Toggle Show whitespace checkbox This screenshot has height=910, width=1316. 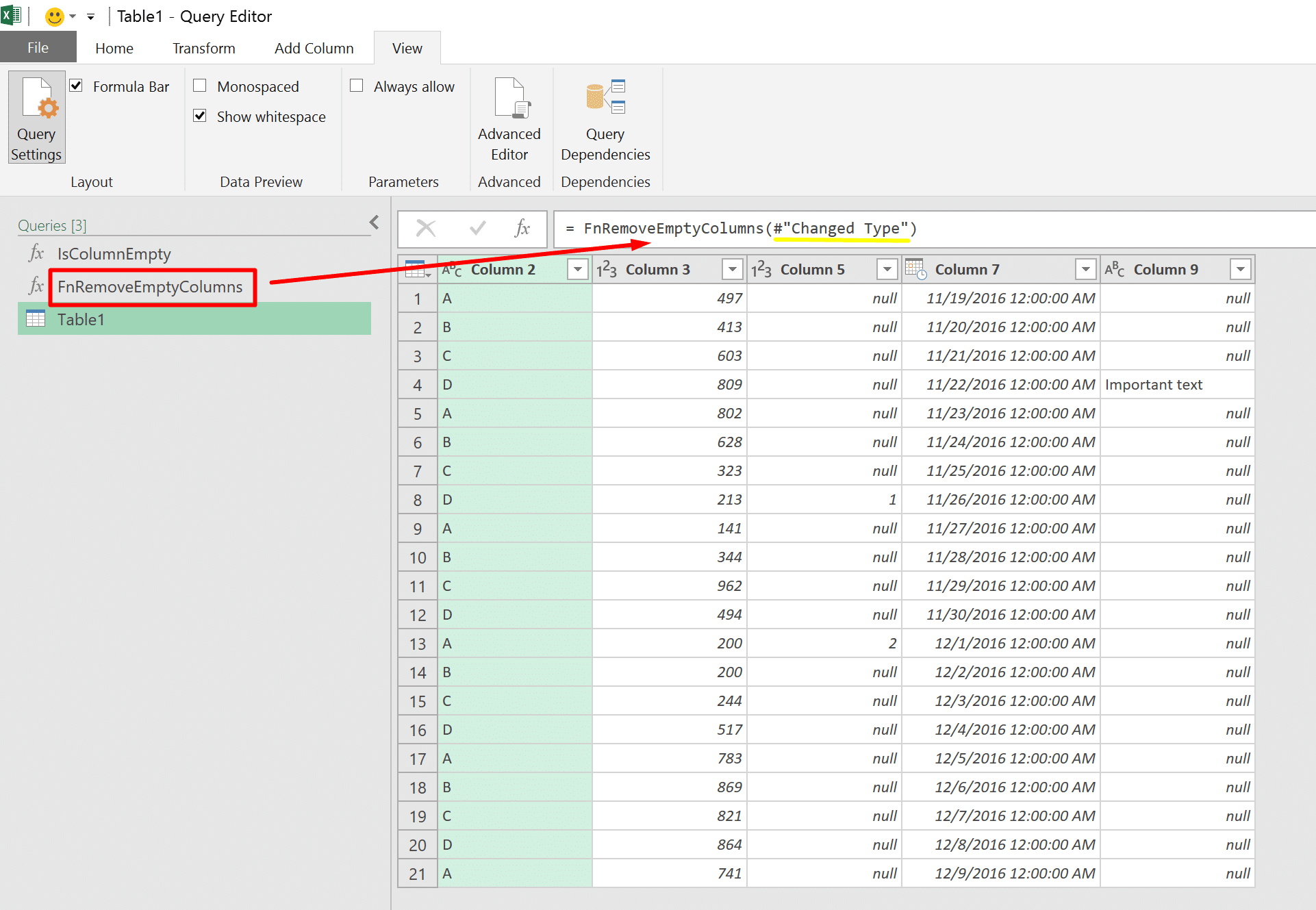[x=200, y=116]
